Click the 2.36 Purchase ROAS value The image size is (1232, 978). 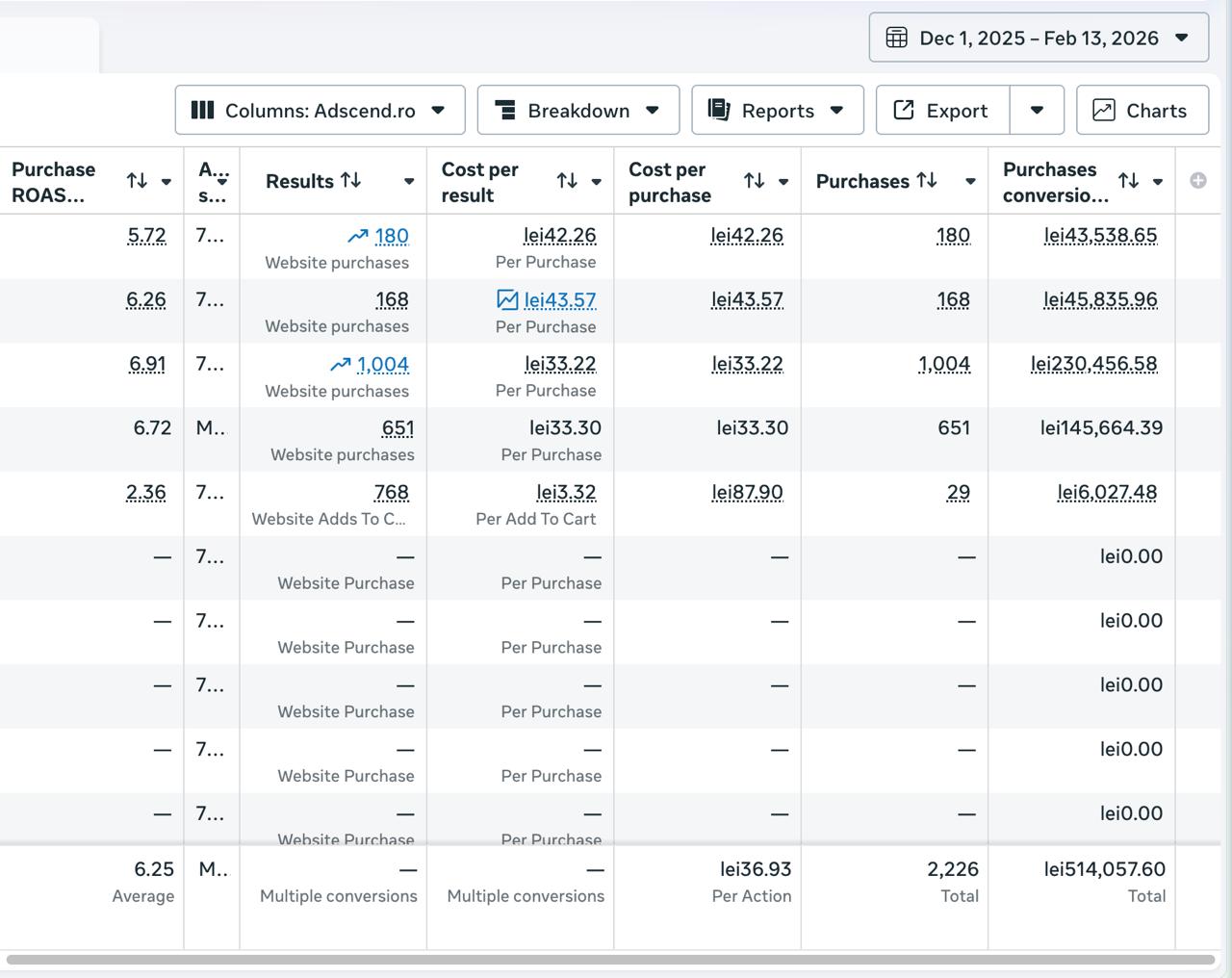tap(146, 493)
